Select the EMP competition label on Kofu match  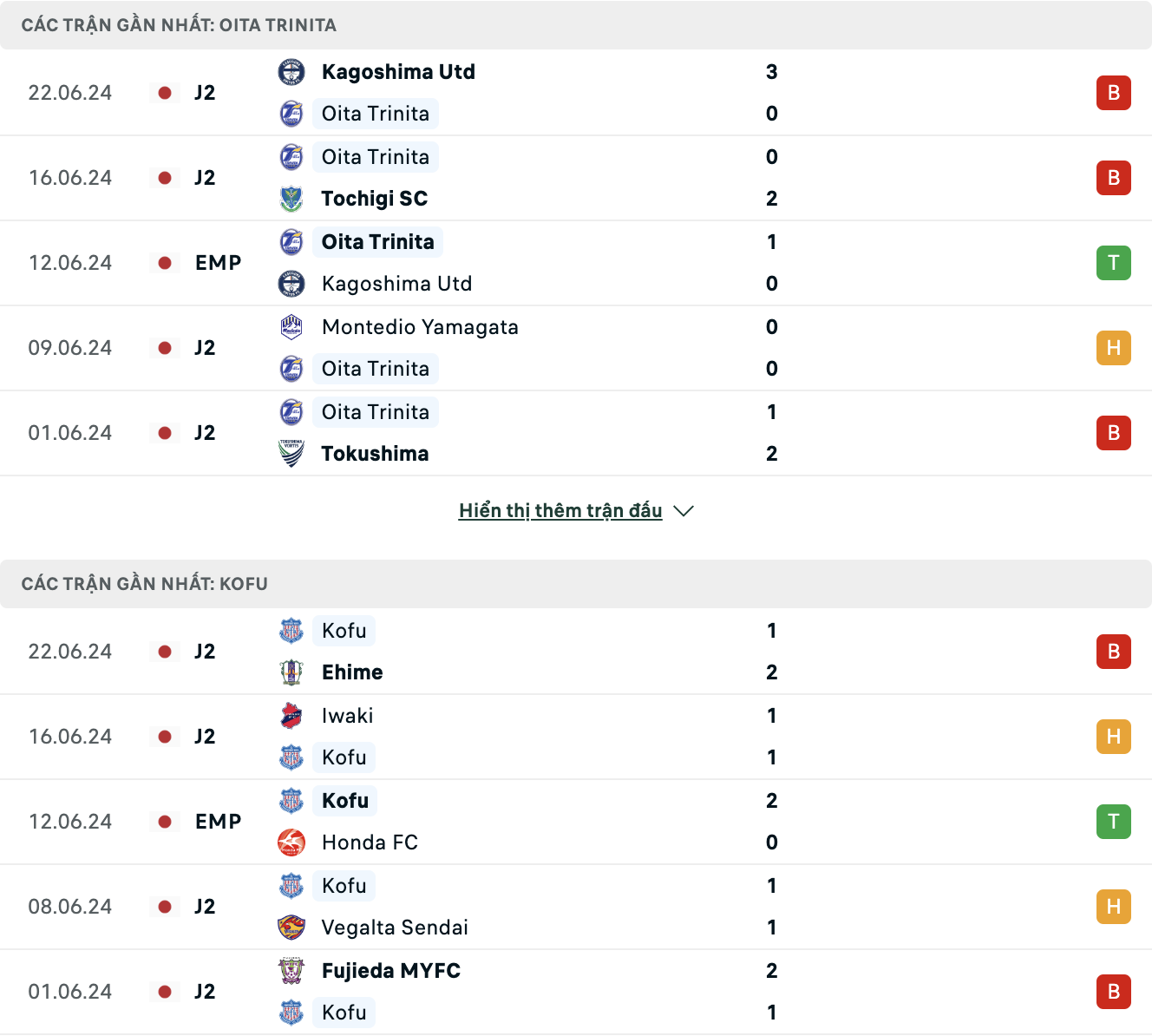219,822
